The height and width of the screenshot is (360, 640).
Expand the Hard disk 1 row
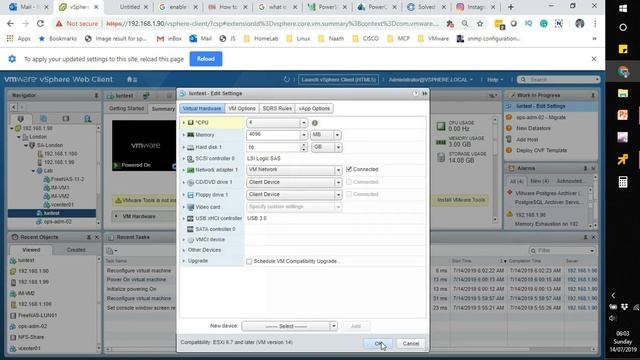coord(184,147)
